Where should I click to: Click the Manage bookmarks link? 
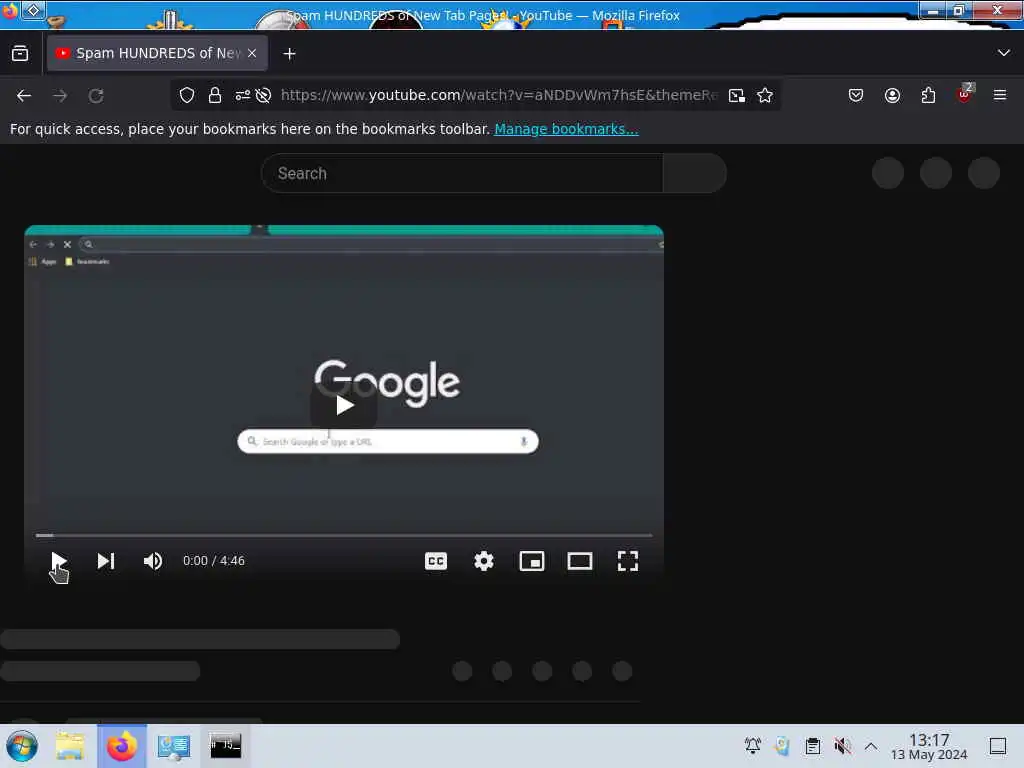click(x=566, y=129)
